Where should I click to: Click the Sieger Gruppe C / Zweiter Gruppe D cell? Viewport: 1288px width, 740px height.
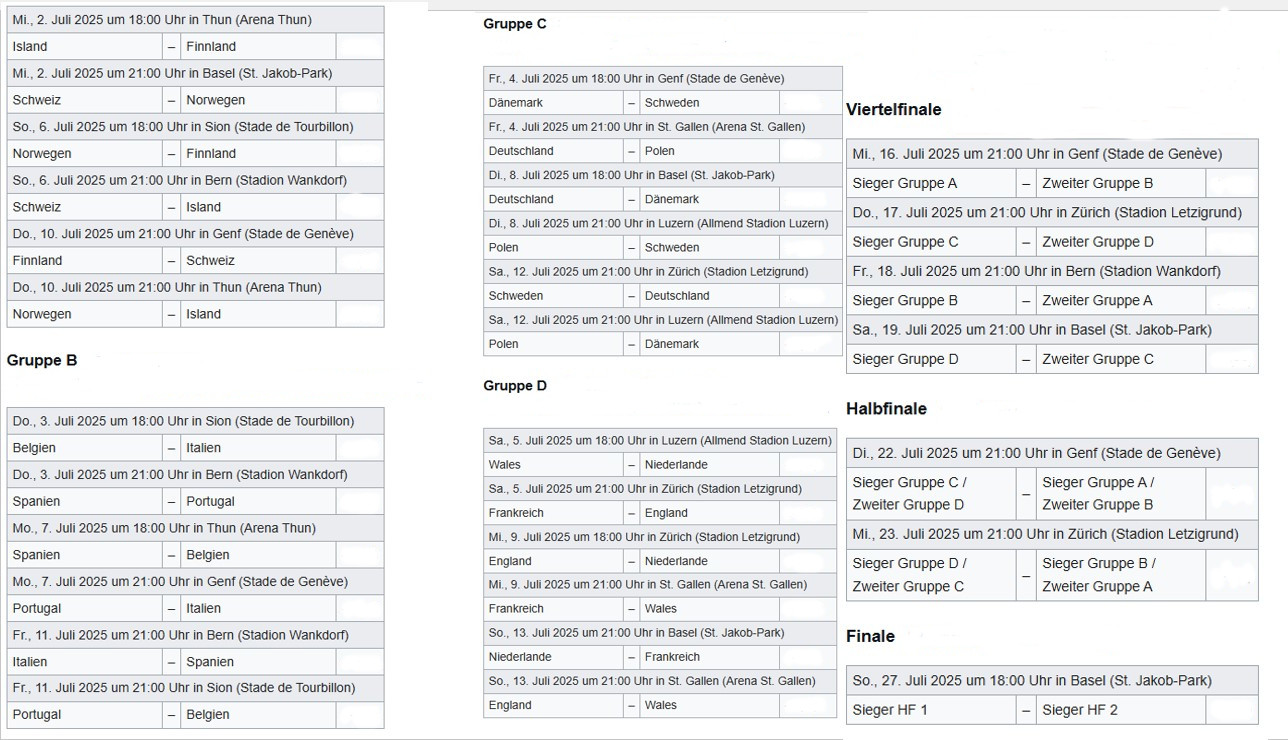910,493
